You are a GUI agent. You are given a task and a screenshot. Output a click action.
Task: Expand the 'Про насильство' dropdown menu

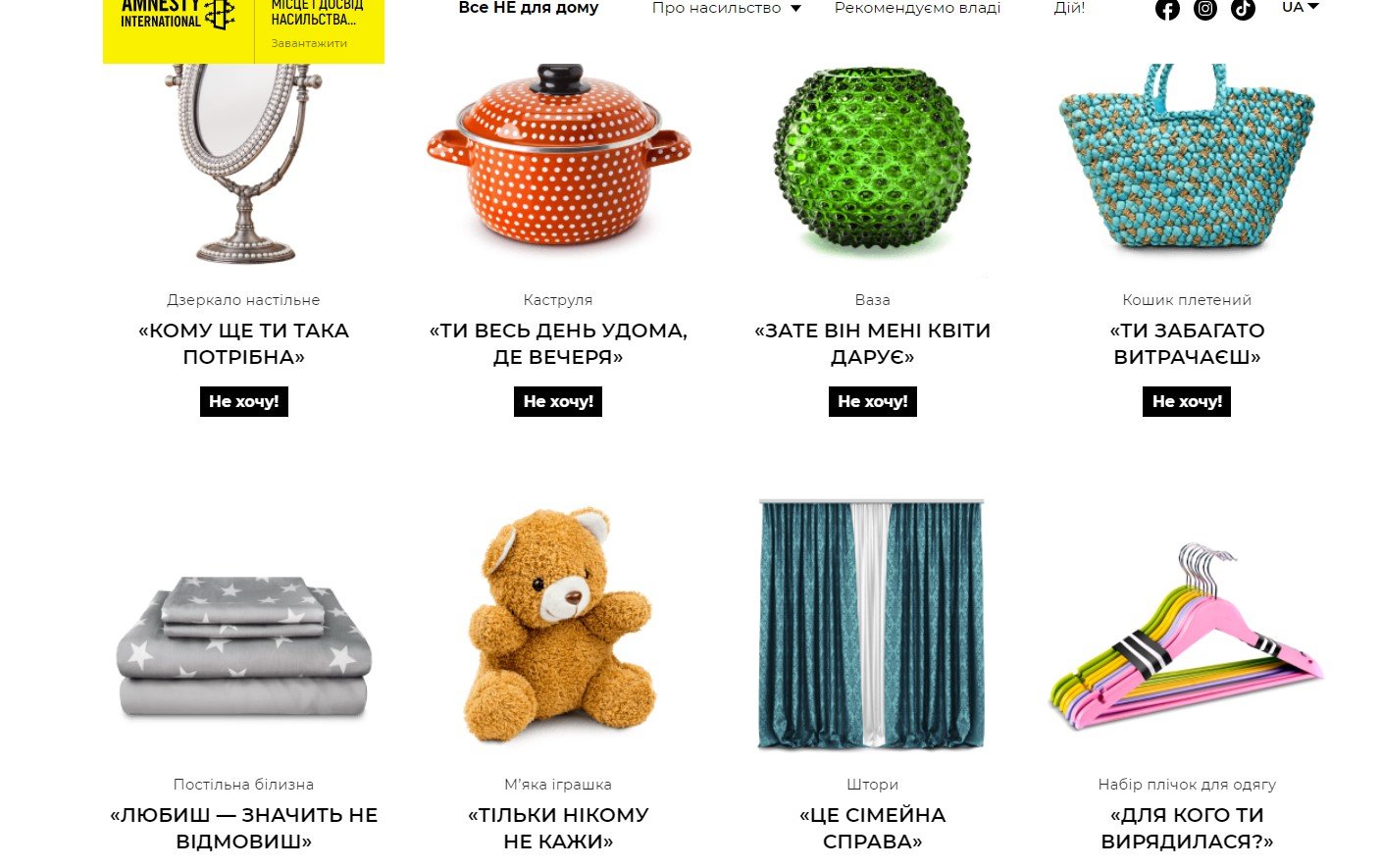tap(727, 8)
